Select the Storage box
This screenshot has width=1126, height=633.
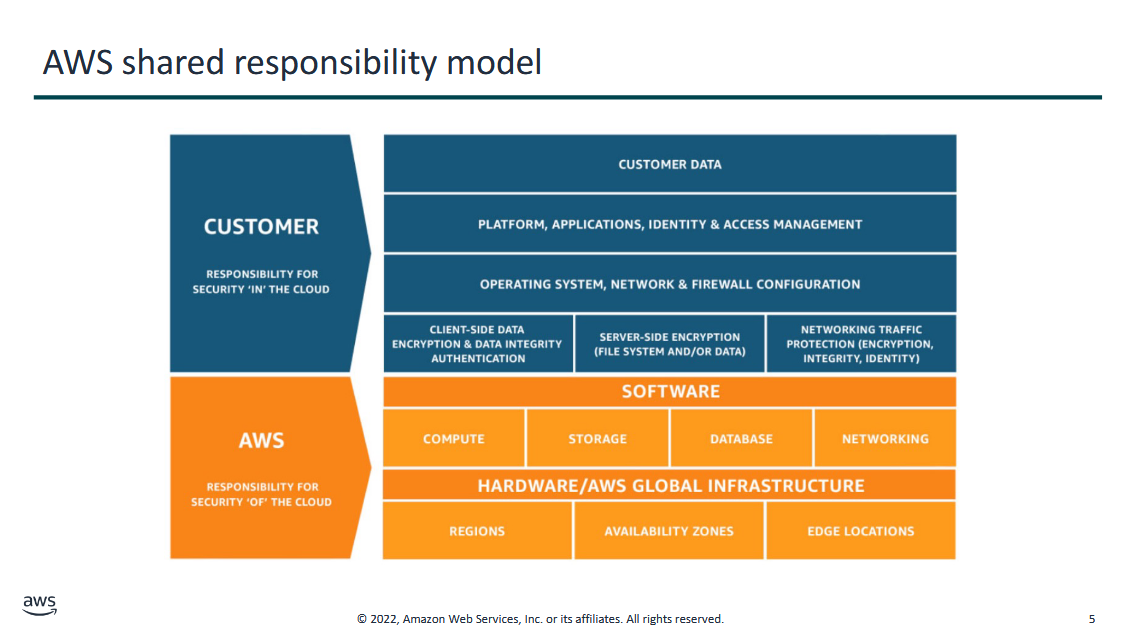pos(597,439)
